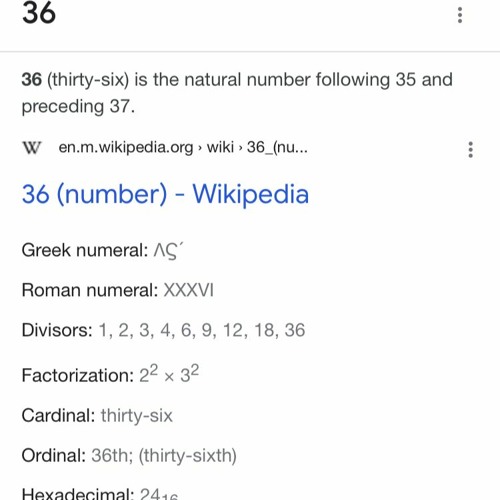The width and height of the screenshot is (500, 500).
Task: Click the 'Divisors' label
Action: (57, 330)
